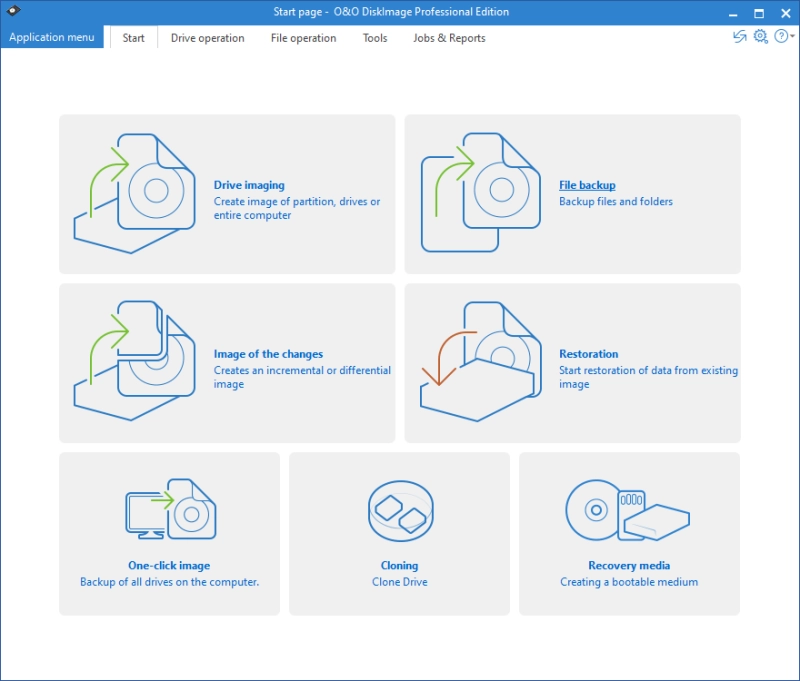
Task: Click 'Backup files and folders' description
Action: tap(616, 201)
